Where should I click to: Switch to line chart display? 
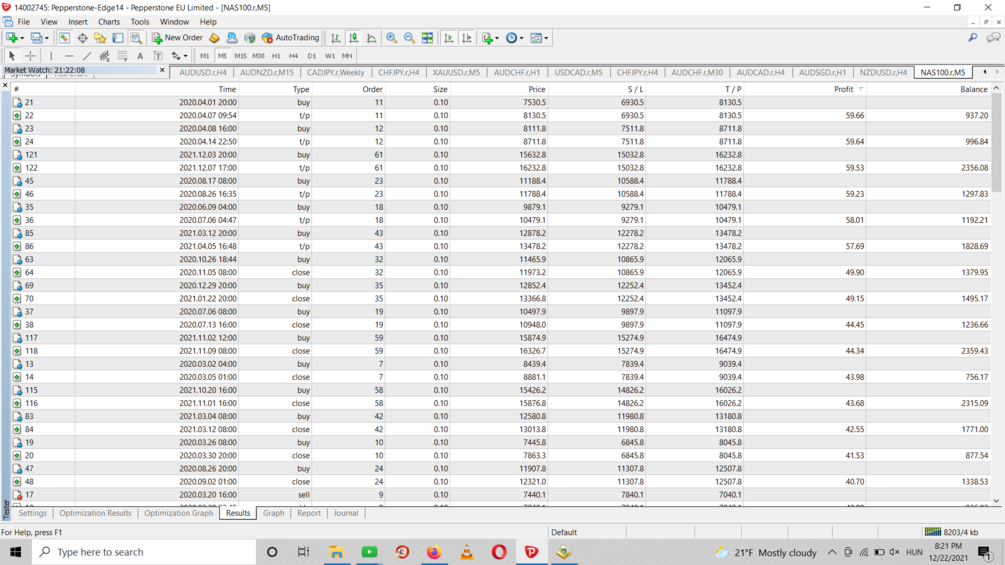pyautogui.click(x=371, y=38)
